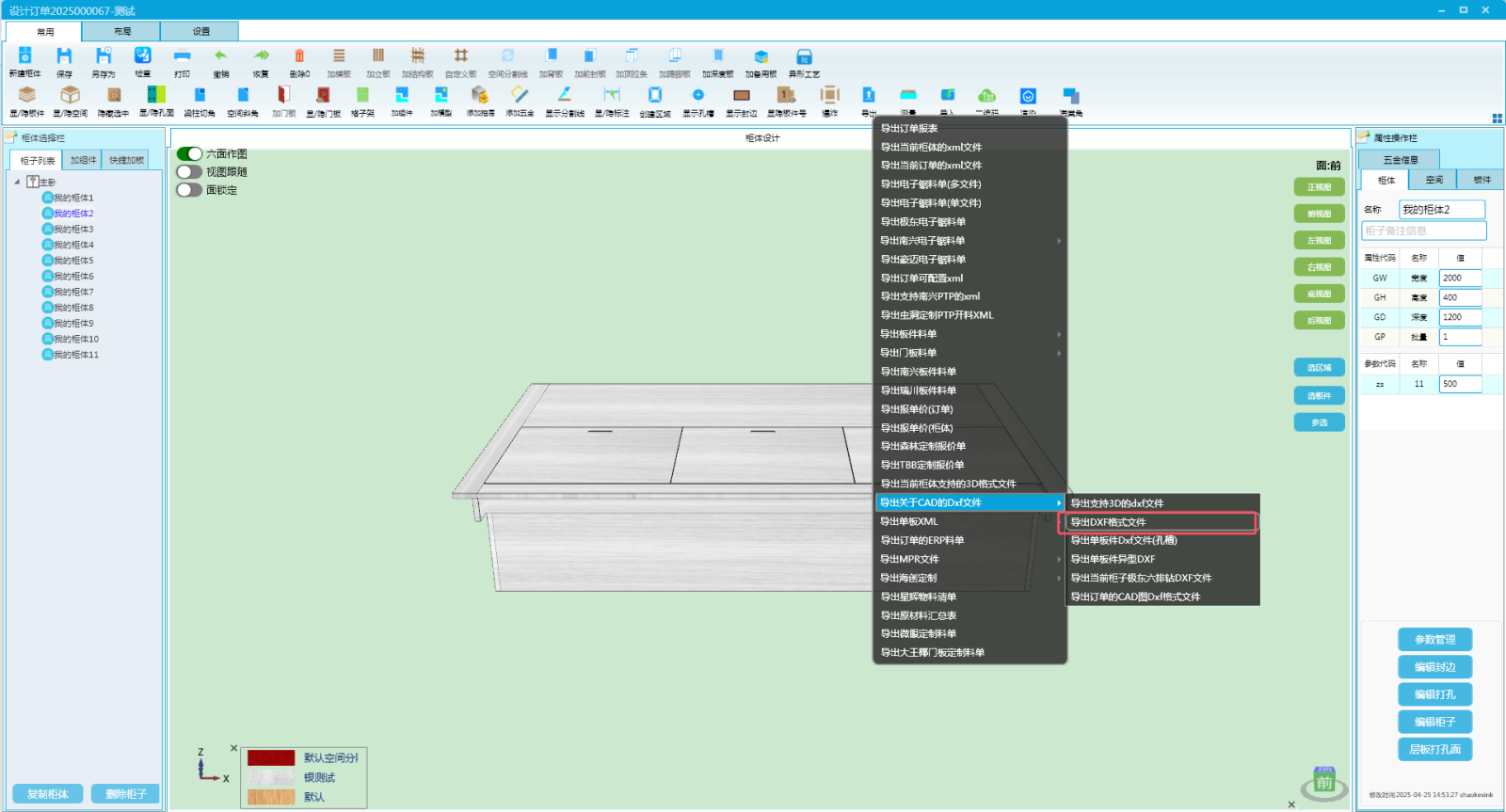1506x812 pixels.
Task: Pick the wood 默认 material swatch
Action: [x=271, y=797]
